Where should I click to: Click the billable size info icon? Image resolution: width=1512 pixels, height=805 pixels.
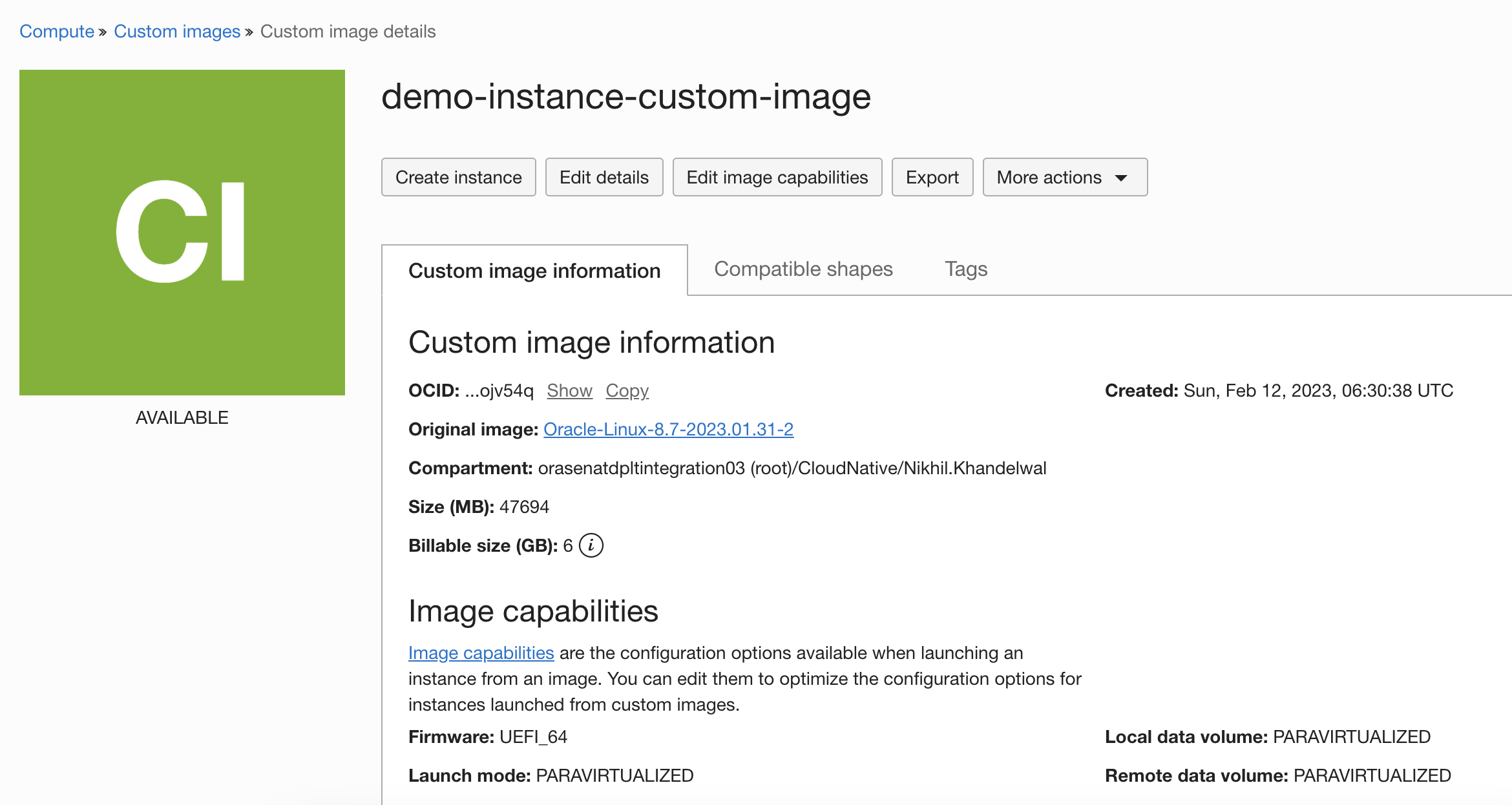click(x=592, y=546)
